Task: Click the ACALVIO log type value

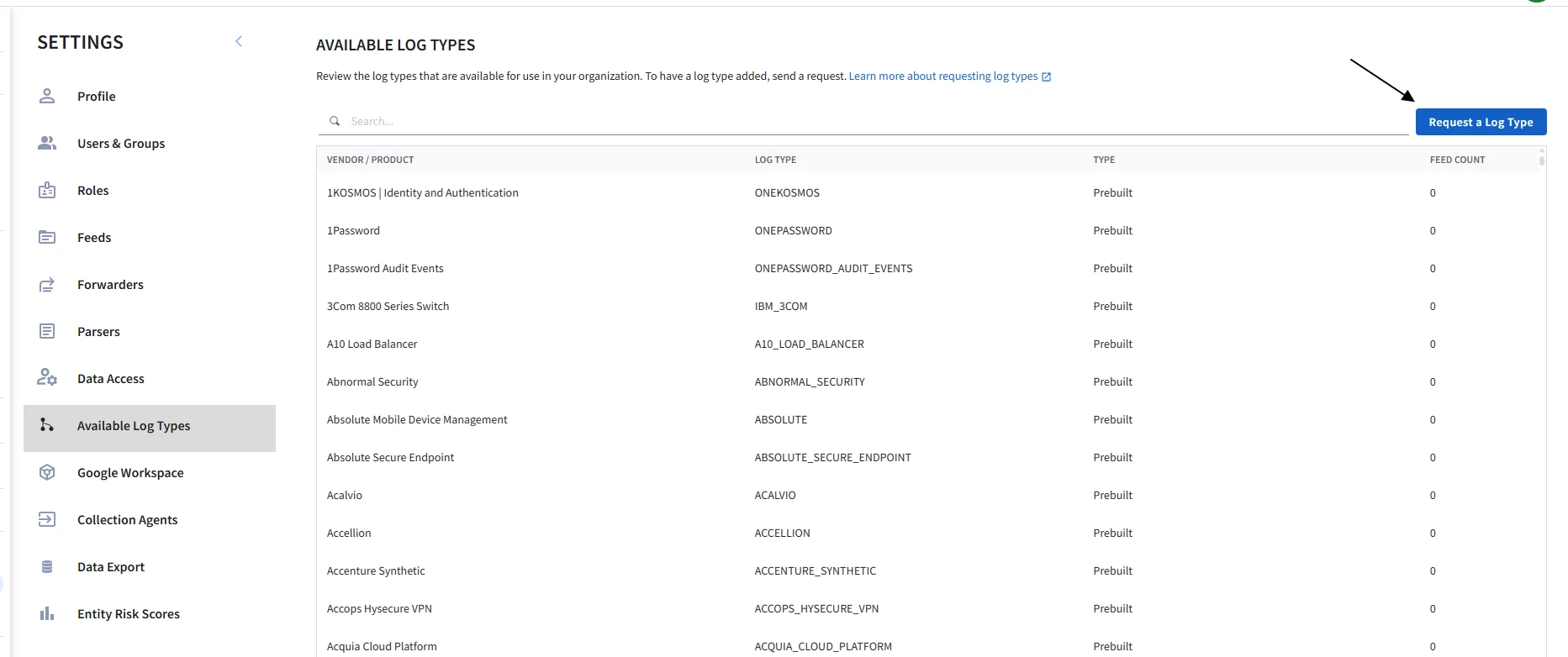Action: (x=775, y=495)
